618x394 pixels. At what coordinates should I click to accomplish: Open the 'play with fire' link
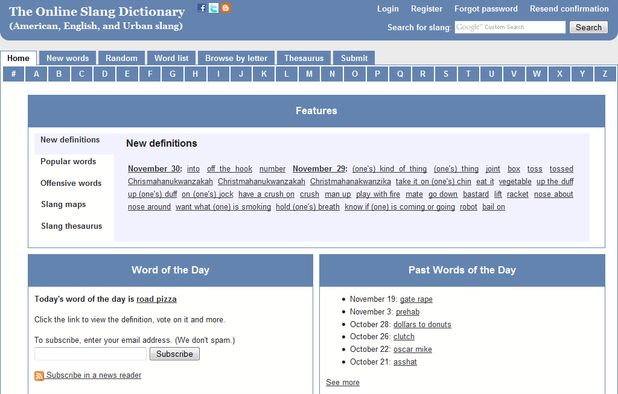click(378, 194)
